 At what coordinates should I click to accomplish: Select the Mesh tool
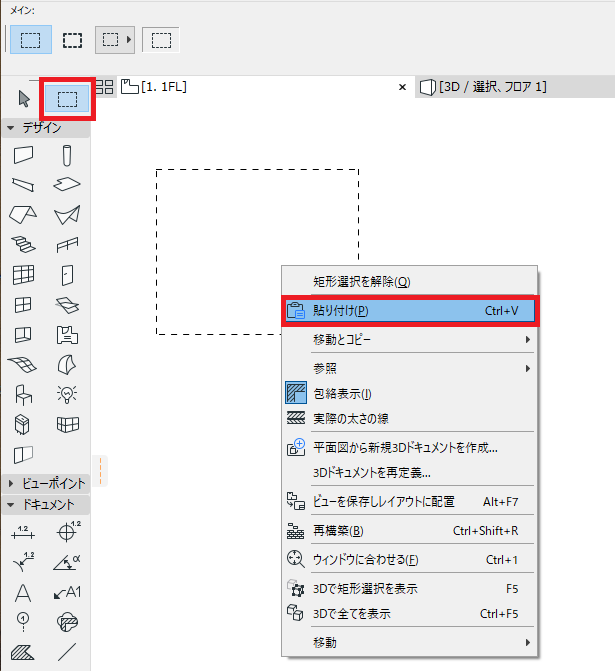[23, 365]
